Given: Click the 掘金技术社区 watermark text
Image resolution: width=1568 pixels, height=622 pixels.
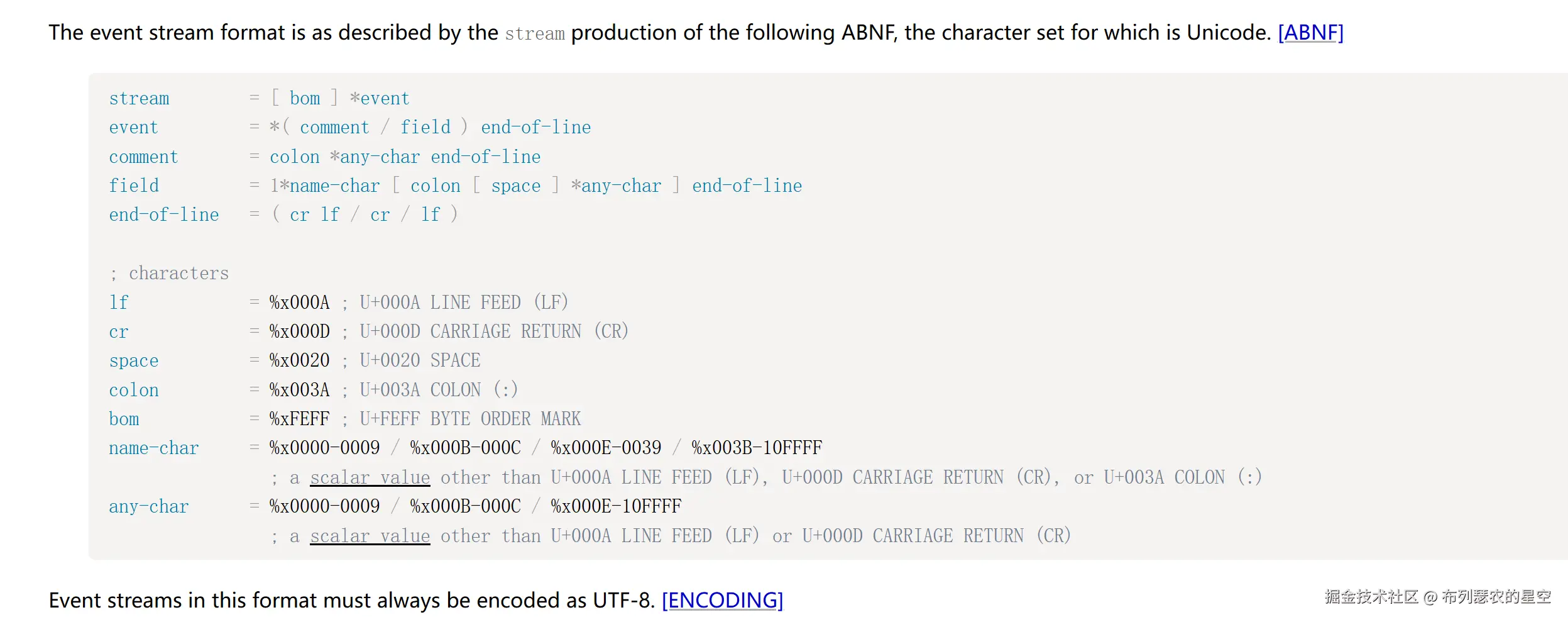Looking at the screenshot, I should (1371, 597).
